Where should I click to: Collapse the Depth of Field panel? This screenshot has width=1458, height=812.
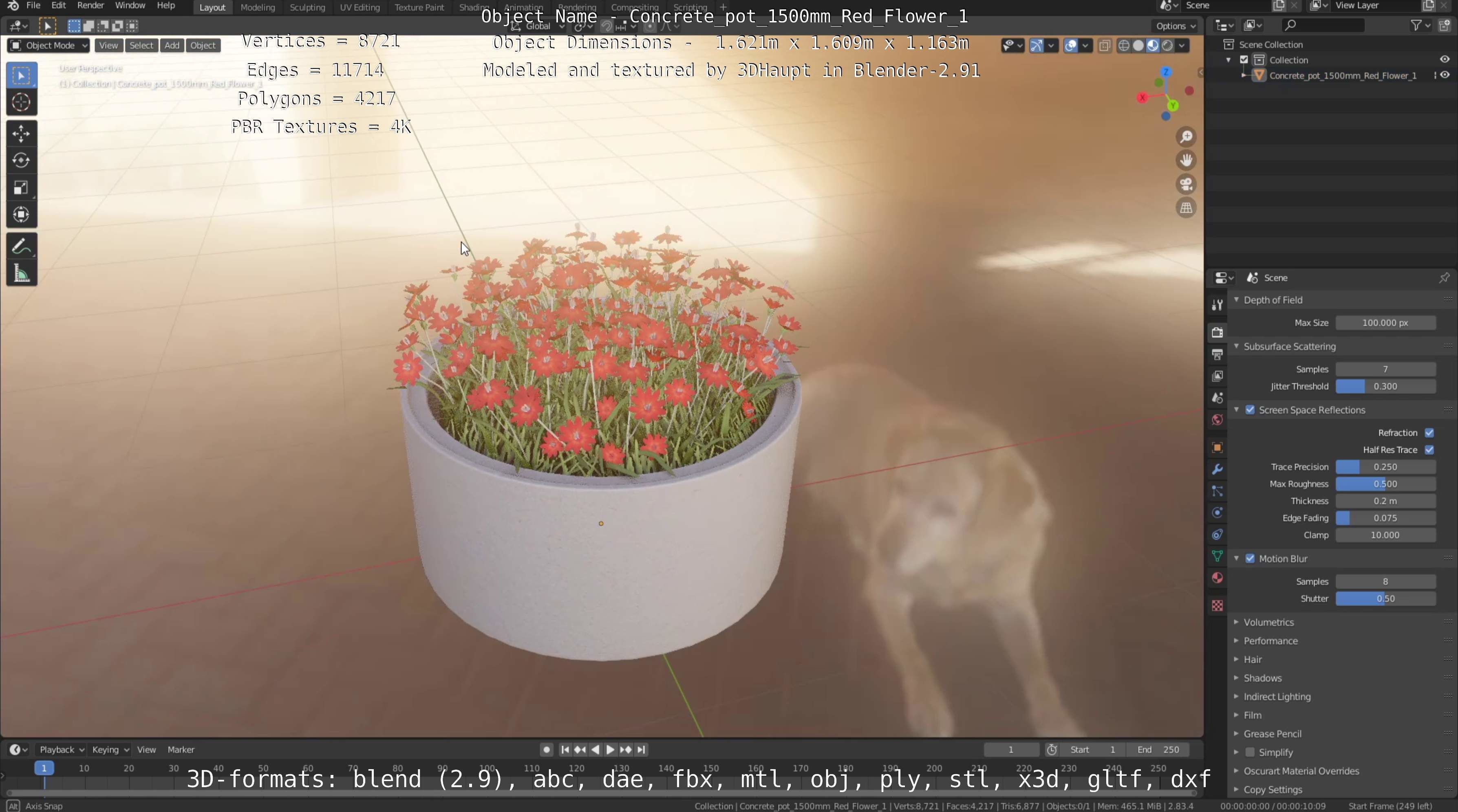point(1273,300)
